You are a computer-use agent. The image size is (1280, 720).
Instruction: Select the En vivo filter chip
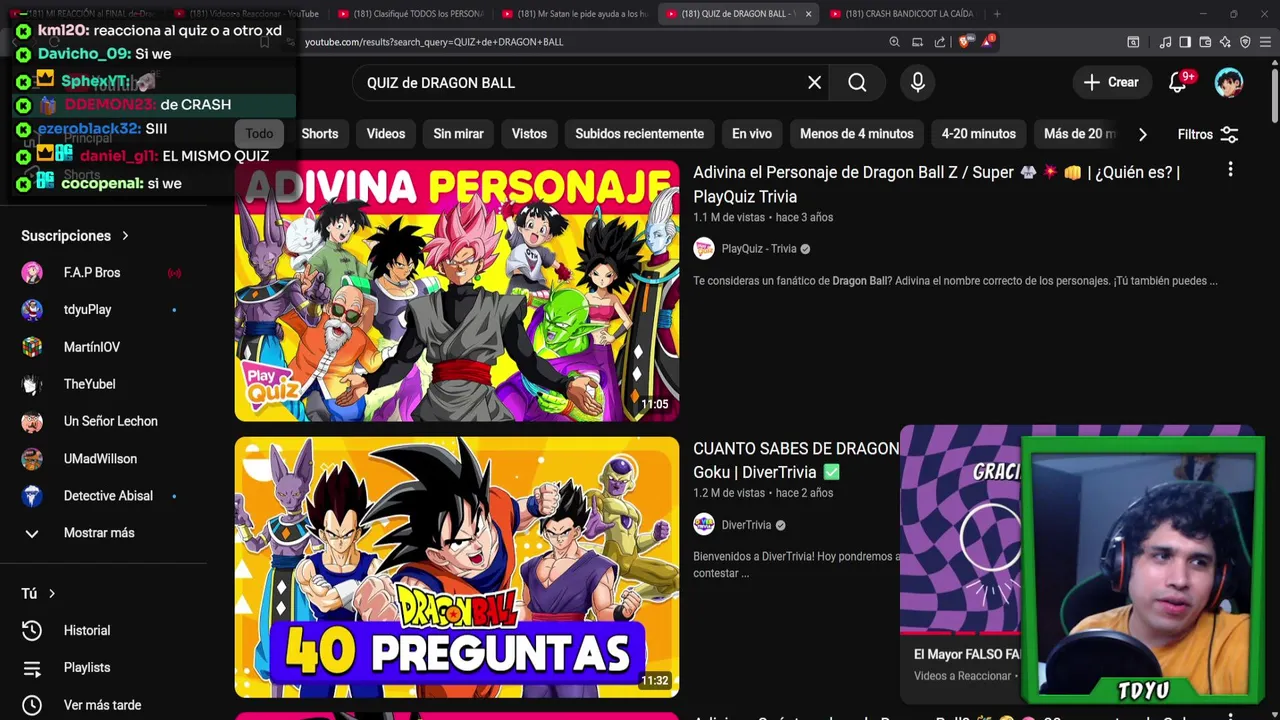pos(752,134)
